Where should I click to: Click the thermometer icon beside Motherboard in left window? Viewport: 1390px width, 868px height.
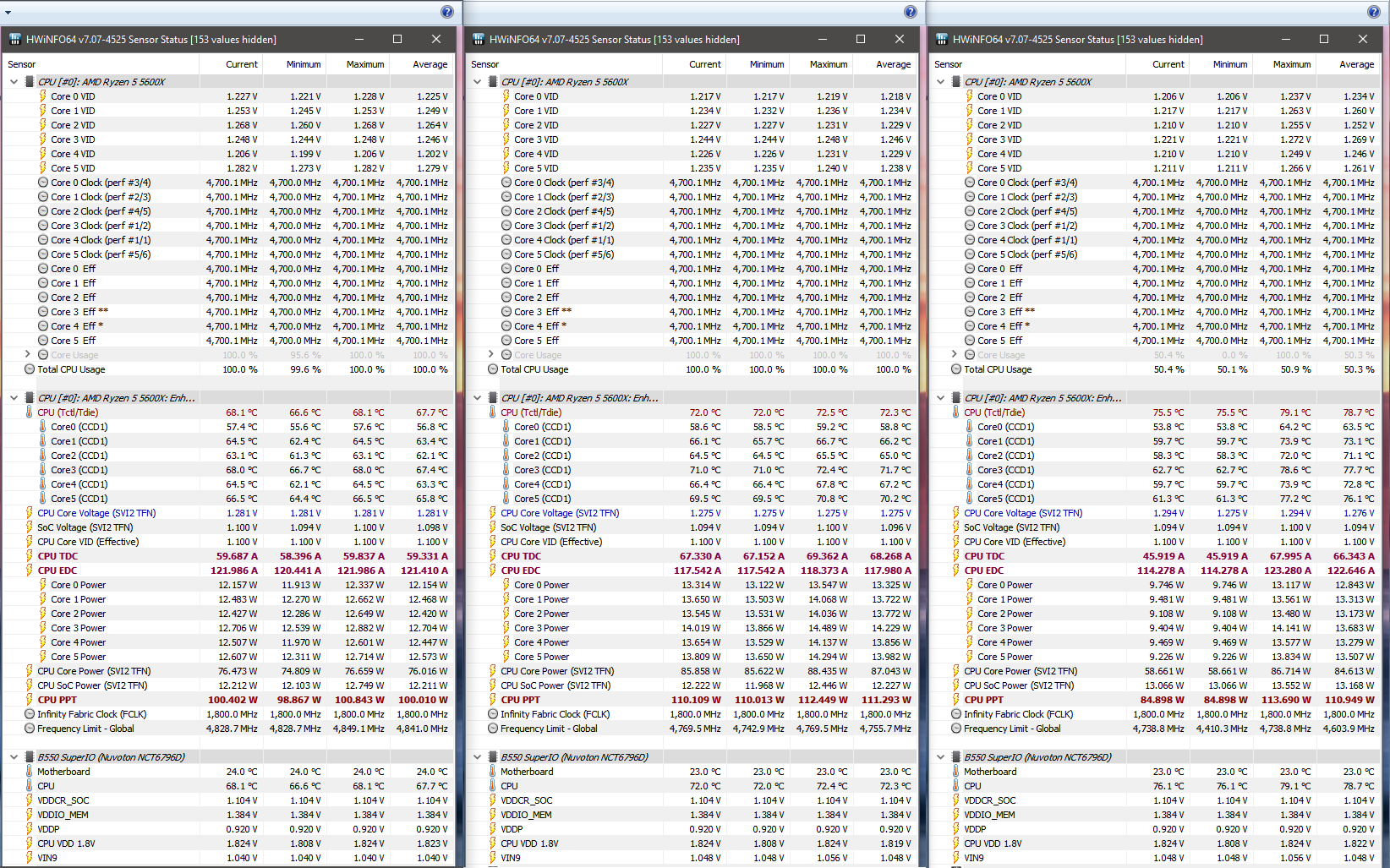coord(30,772)
